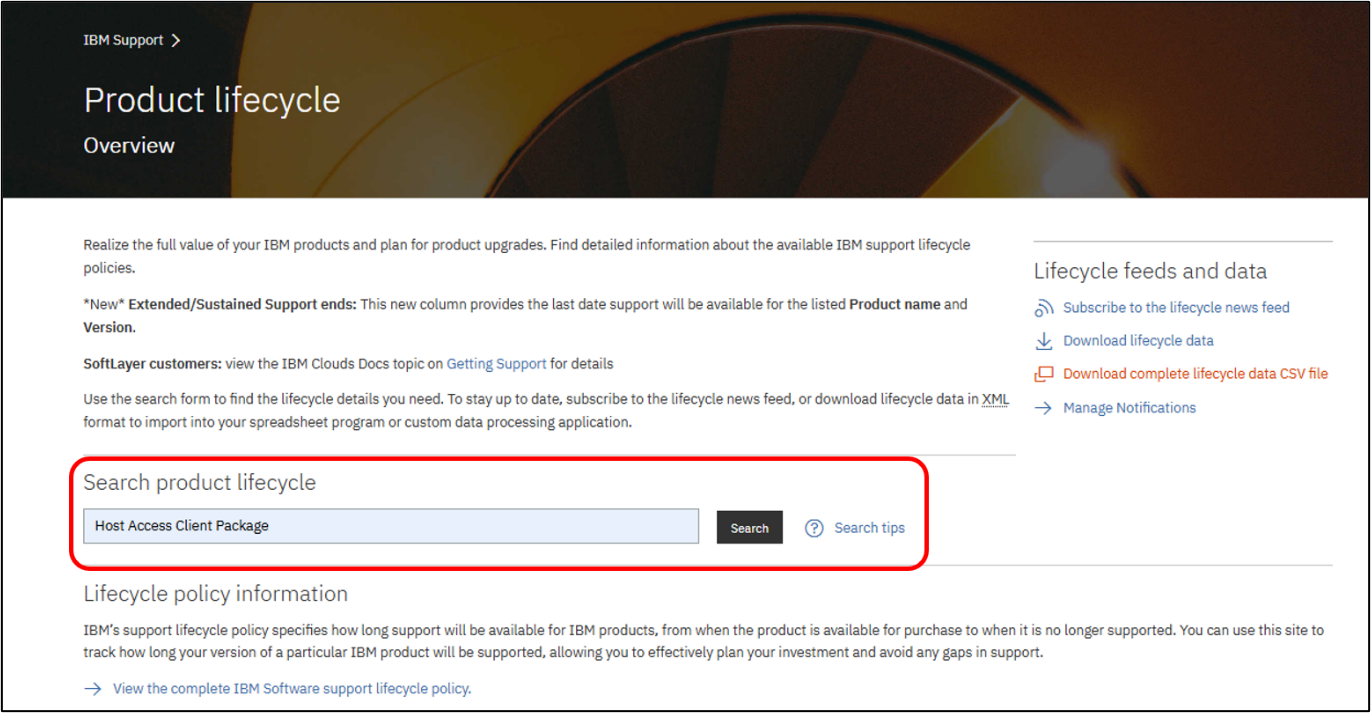
Task: Click the CSV file launch icon
Action: (1044, 374)
